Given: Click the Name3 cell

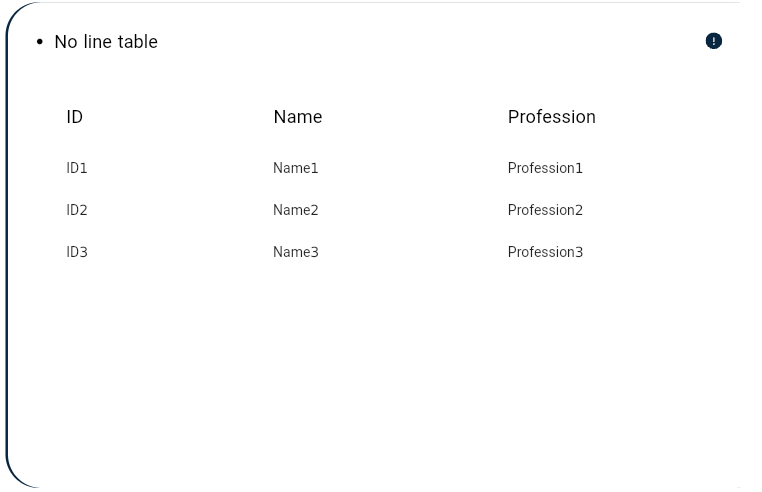Looking at the screenshot, I should [x=295, y=252].
